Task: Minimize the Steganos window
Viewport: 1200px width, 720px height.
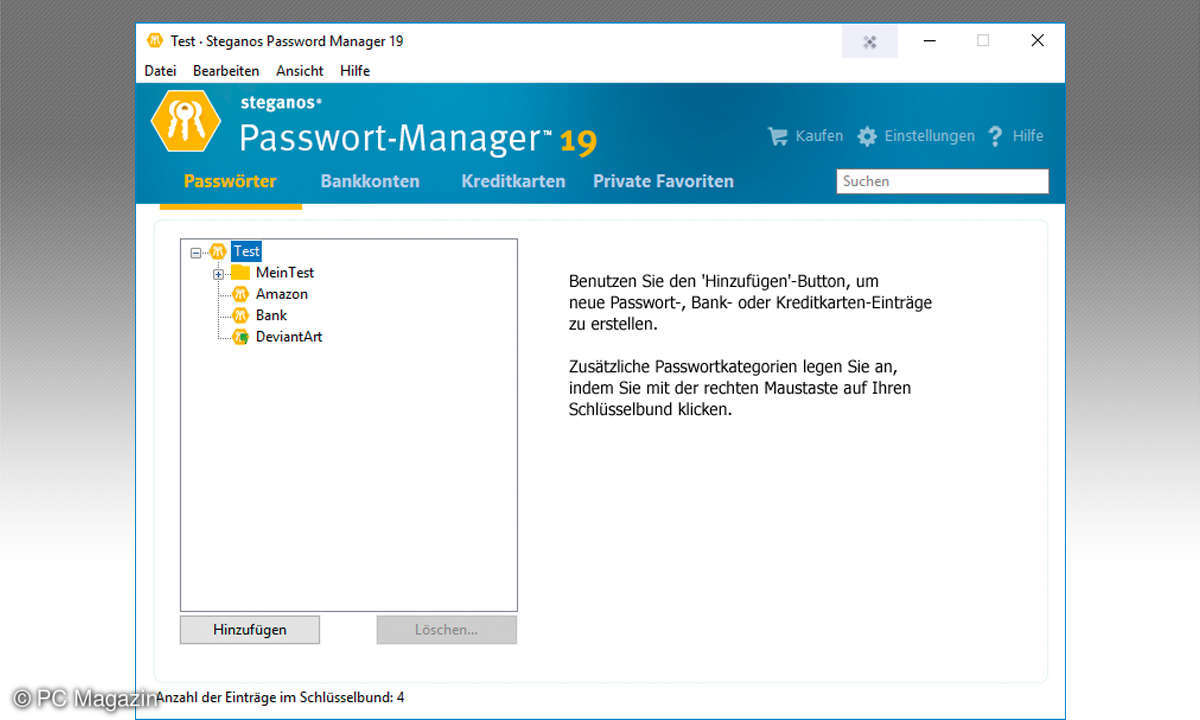Action: pos(930,41)
